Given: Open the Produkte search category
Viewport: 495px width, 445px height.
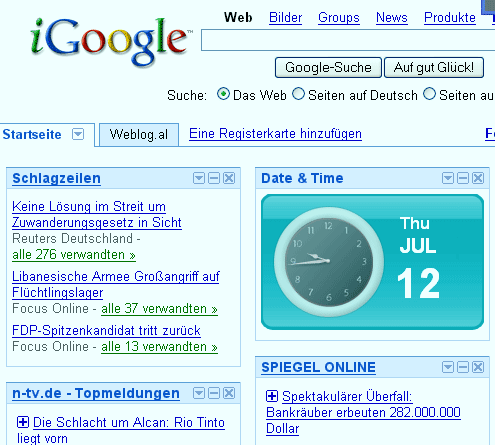Looking at the screenshot, I should (450, 18).
